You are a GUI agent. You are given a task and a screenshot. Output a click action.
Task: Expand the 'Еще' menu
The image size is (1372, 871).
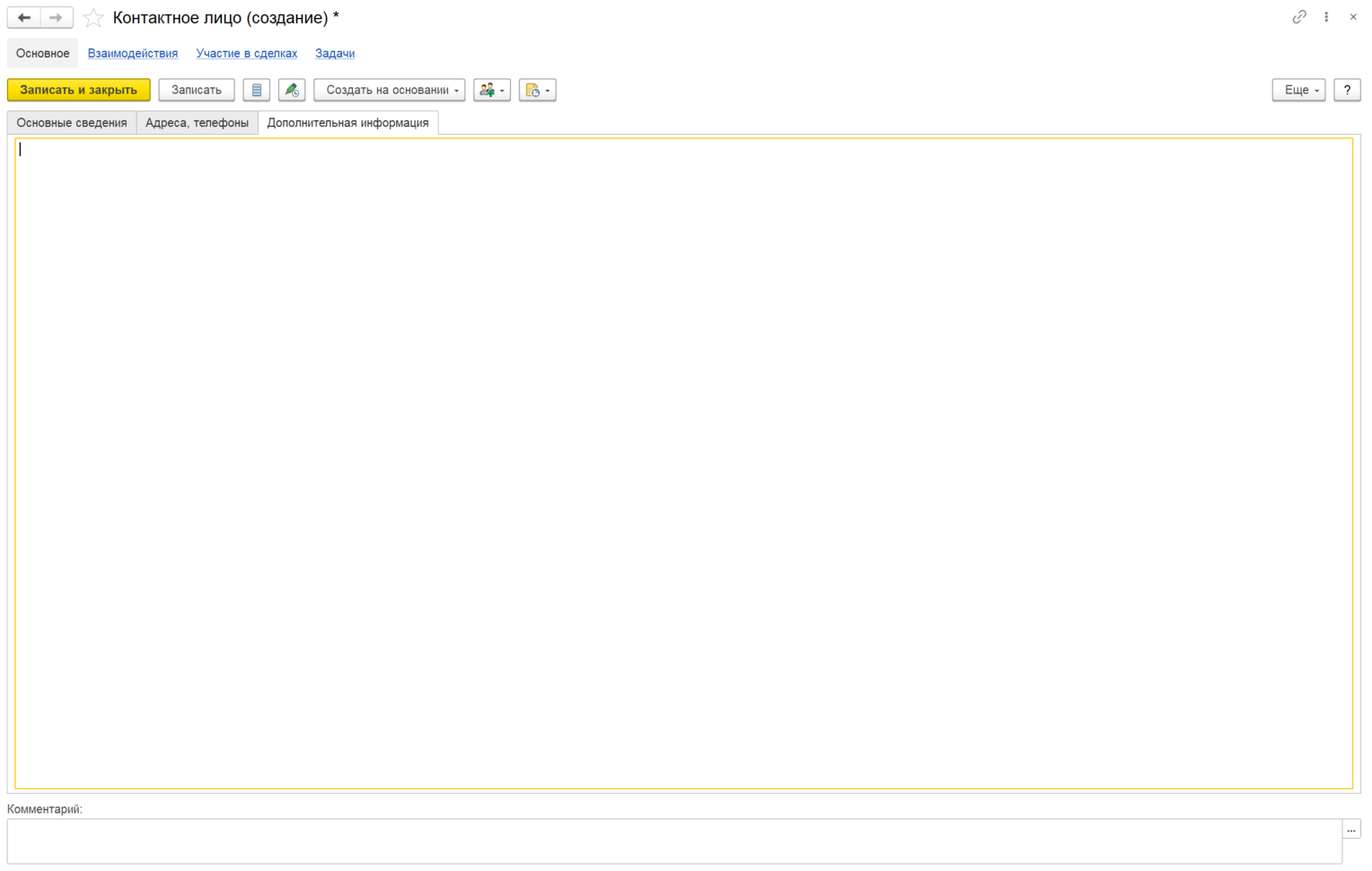click(x=1298, y=90)
